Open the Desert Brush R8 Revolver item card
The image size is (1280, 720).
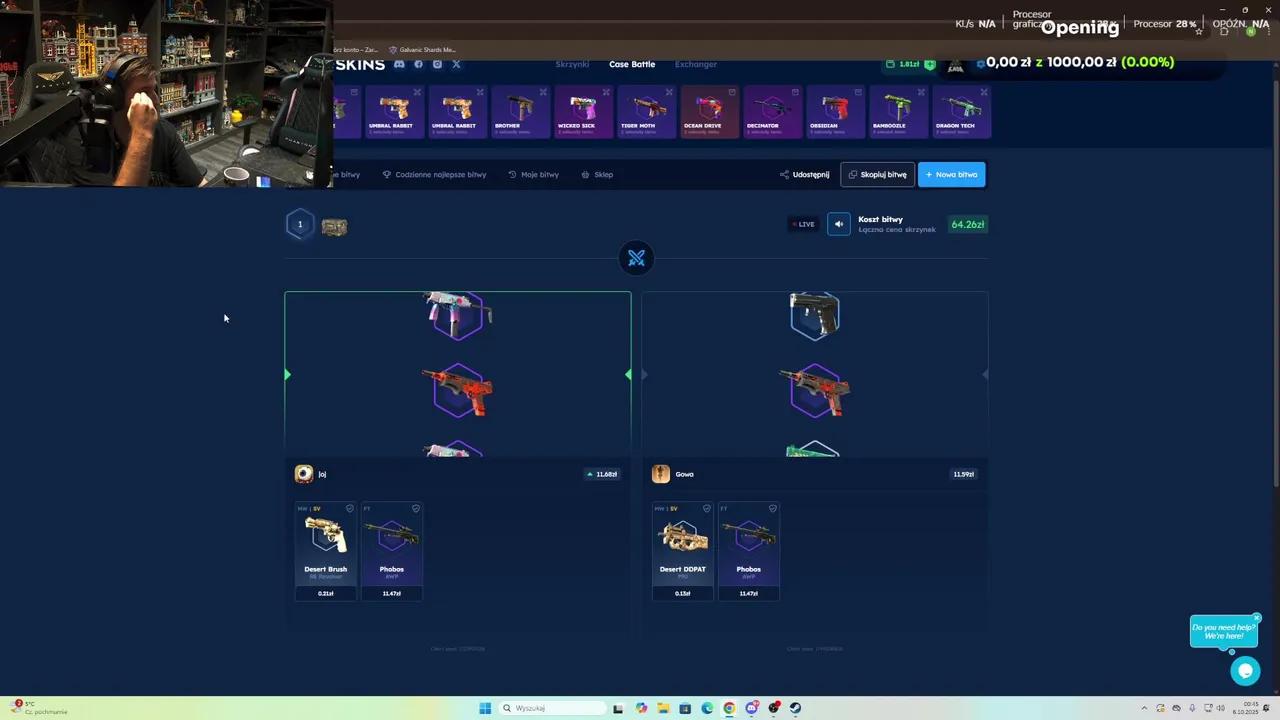click(x=326, y=552)
